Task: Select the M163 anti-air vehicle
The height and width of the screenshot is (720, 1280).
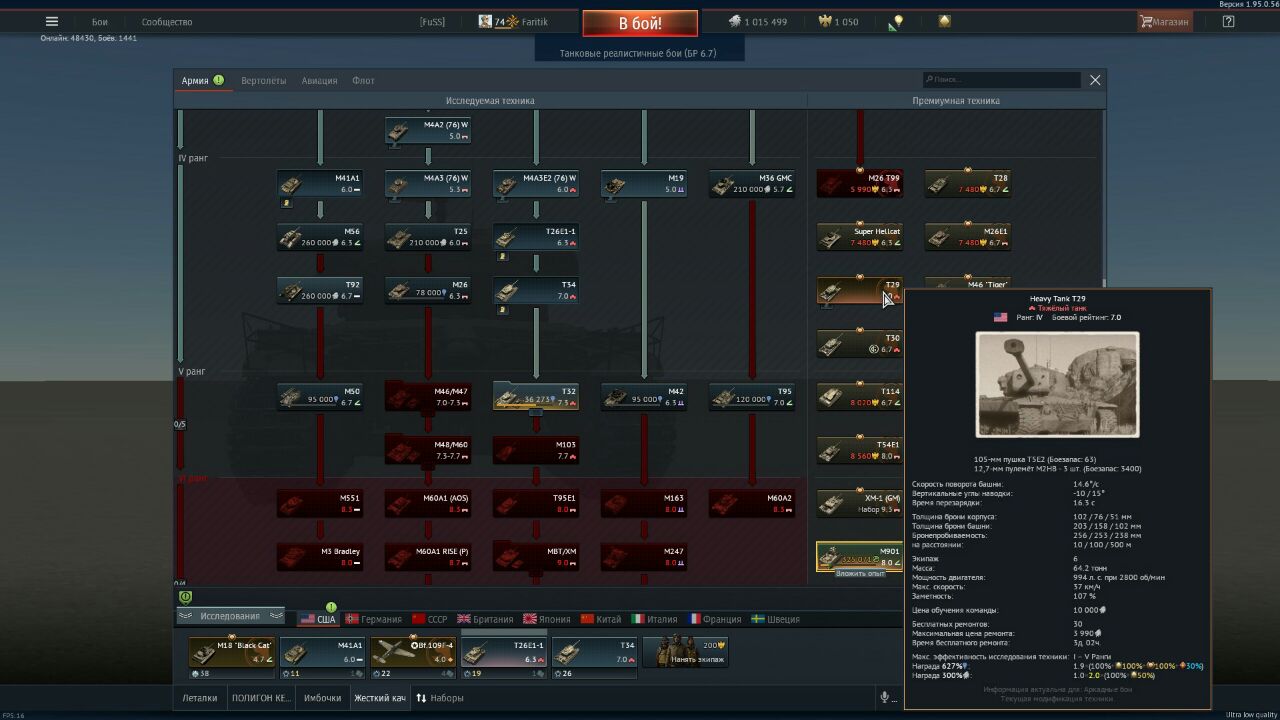Action: click(644, 503)
